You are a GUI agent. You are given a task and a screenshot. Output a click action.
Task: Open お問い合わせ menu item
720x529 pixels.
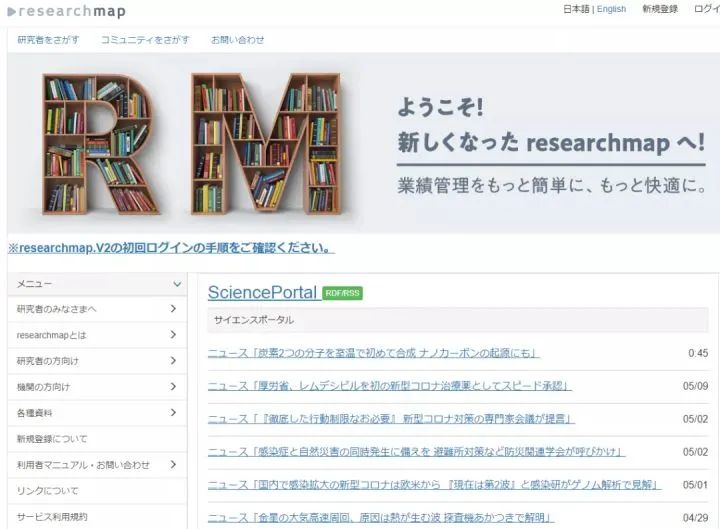point(237,40)
